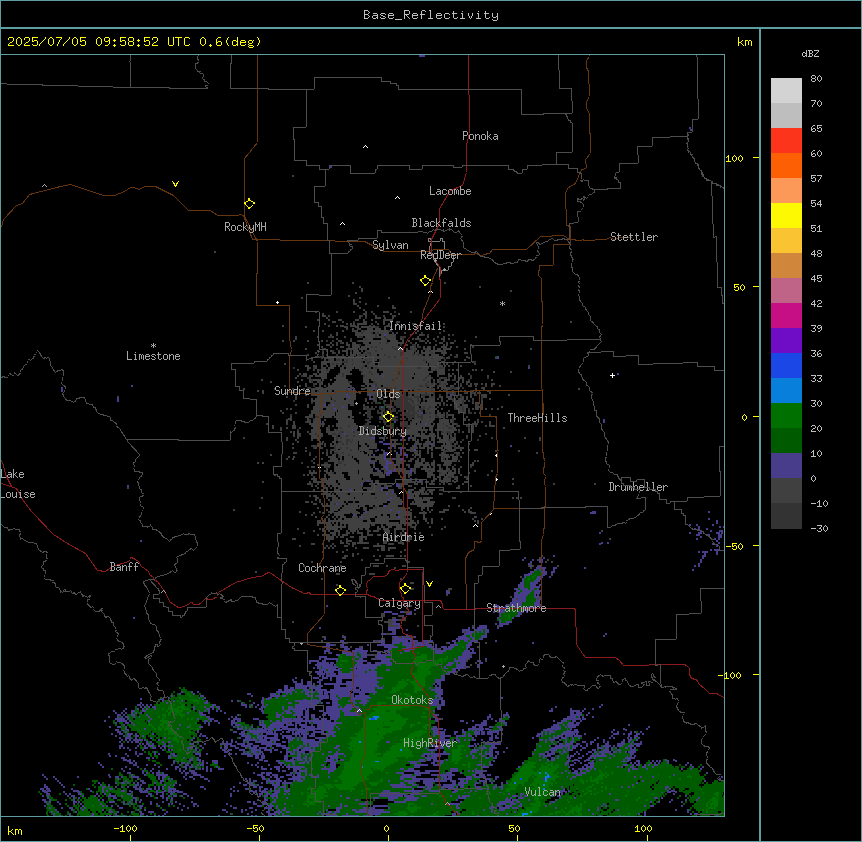Click the Calgary city label

click(x=399, y=603)
